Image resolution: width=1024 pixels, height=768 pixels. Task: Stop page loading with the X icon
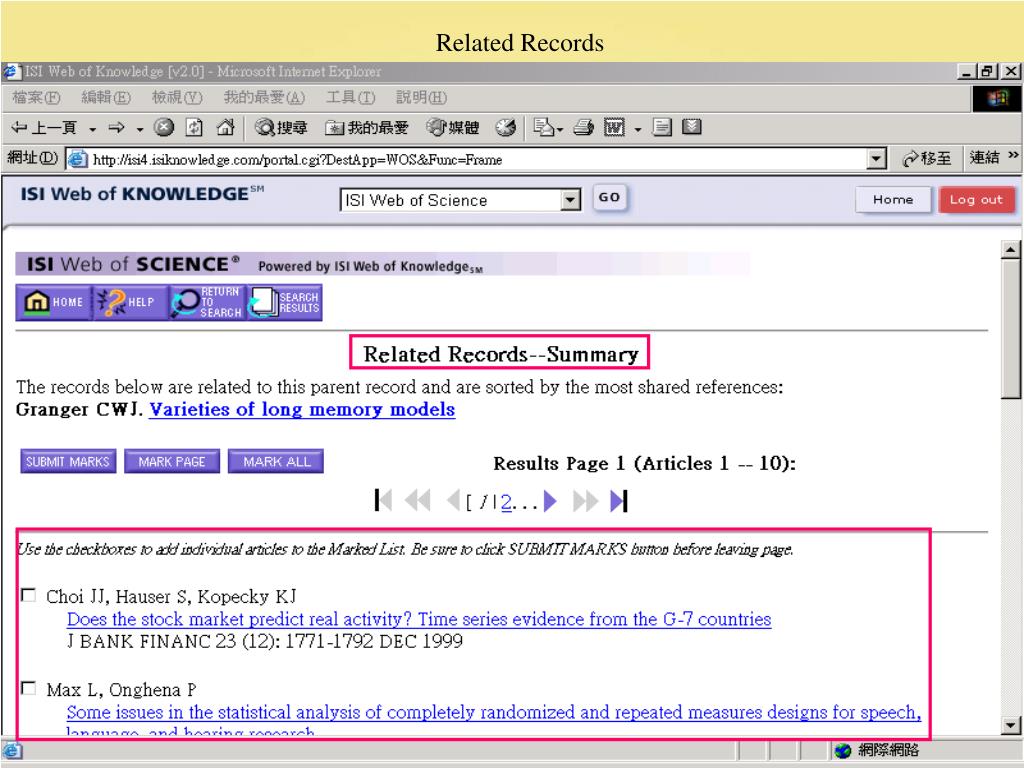click(x=164, y=127)
